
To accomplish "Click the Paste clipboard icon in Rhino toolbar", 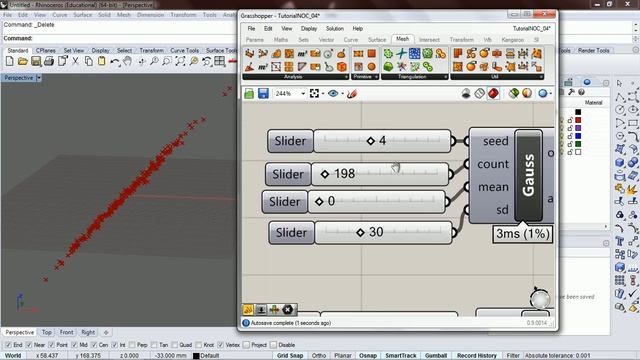I will coord(102,62).
